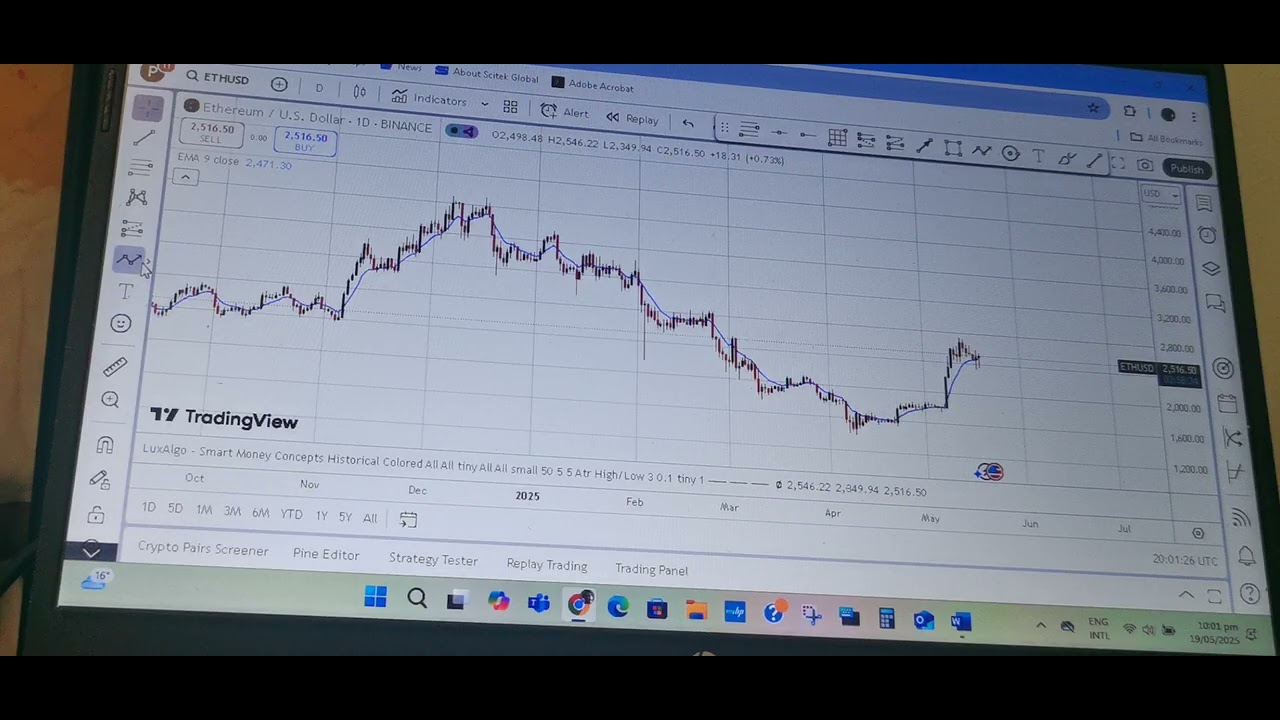Open Windows Start menu
The image size is (1280, 720).
tap(375, 598)
